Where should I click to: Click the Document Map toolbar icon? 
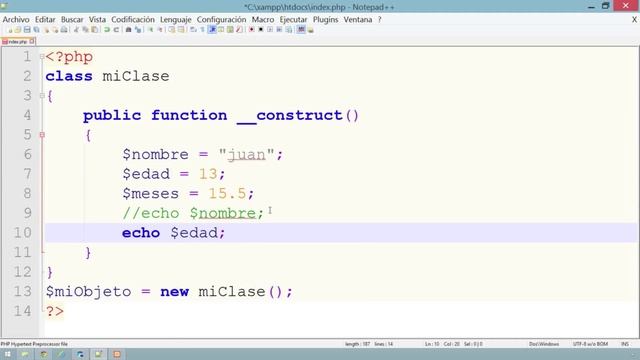click(x=230, y=30)
